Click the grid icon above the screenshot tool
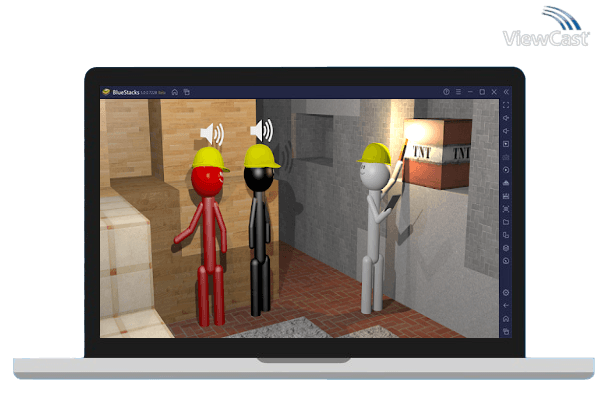602x414 pixels. point(506,196)
